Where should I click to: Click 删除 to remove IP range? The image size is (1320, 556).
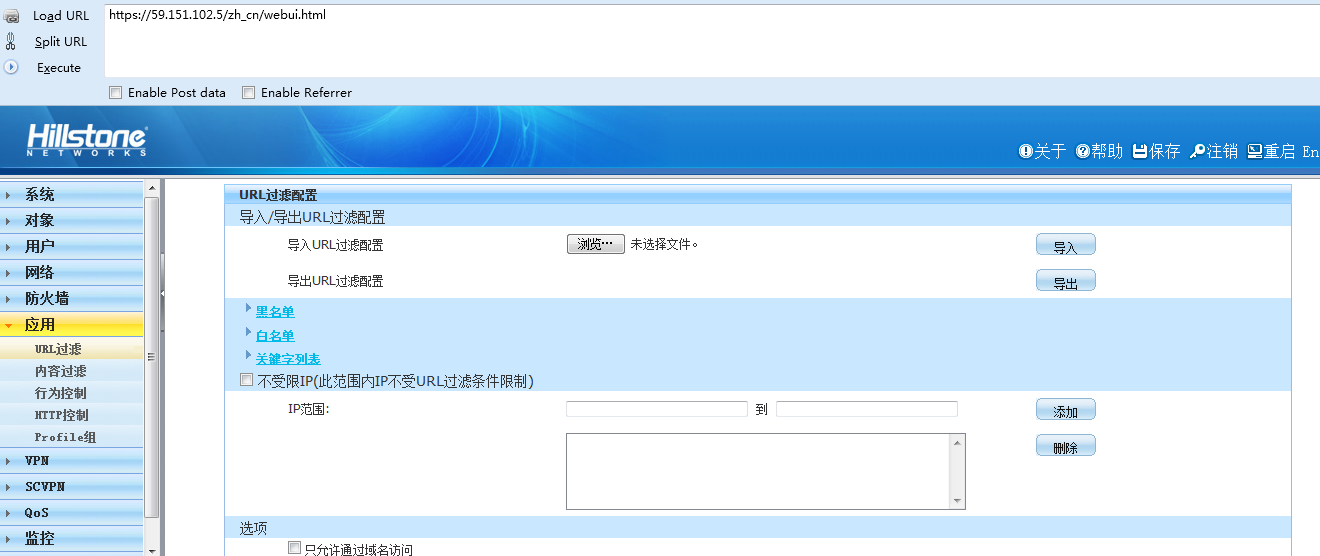pos(1066,446)
